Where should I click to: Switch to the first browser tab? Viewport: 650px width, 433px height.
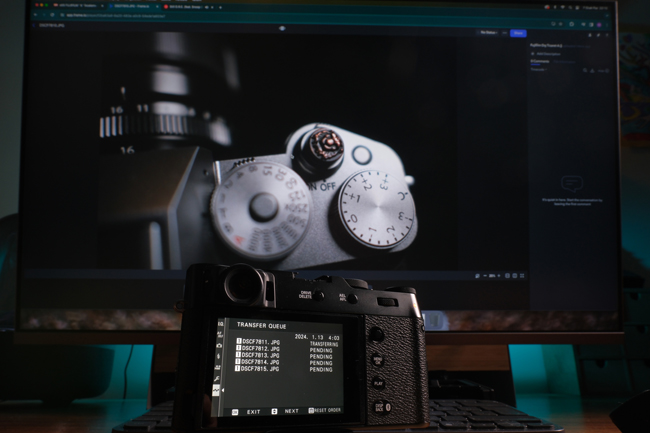click(x=76, y=7)
